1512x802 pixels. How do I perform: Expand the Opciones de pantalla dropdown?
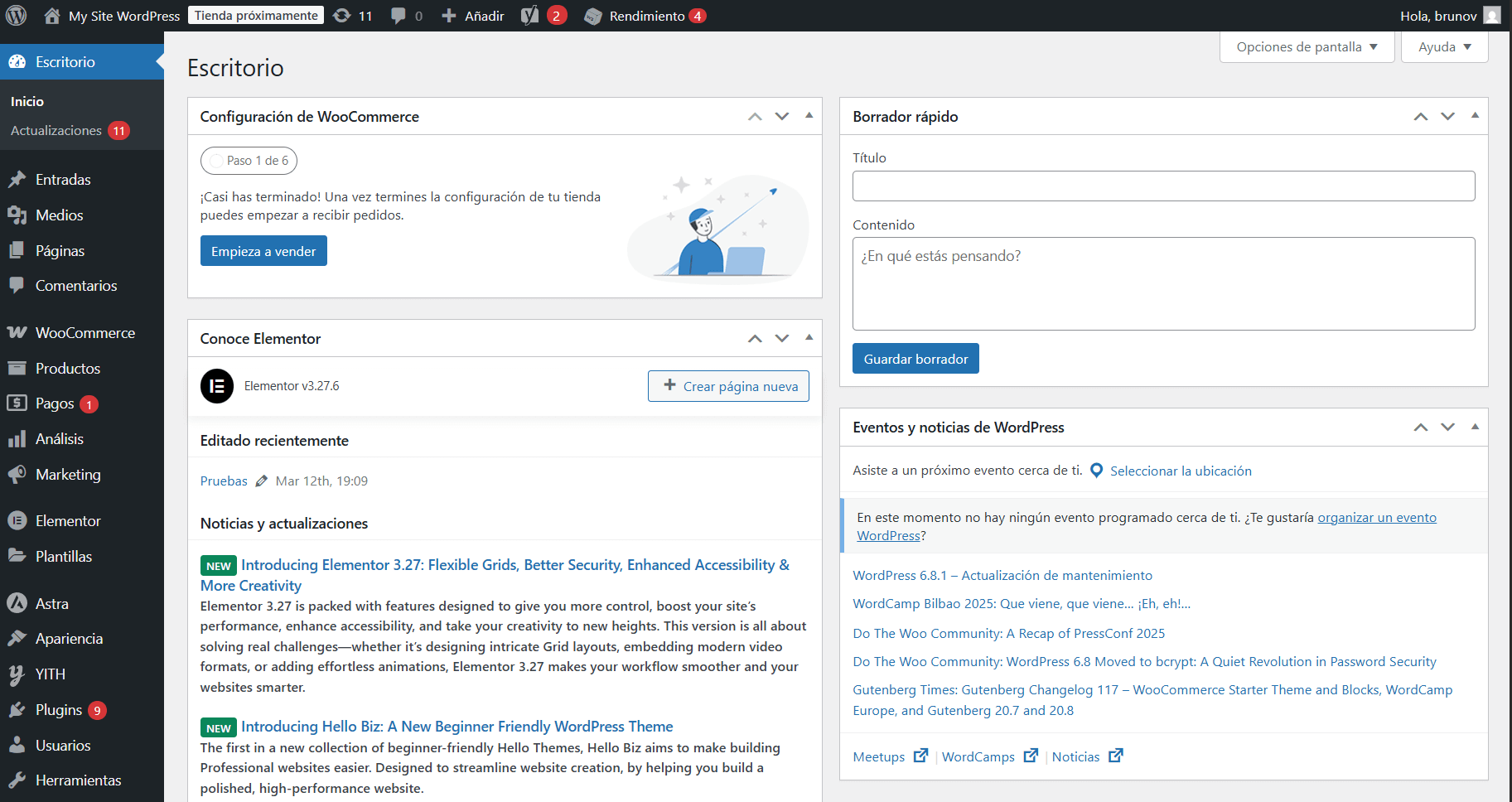coord(1307,46)
